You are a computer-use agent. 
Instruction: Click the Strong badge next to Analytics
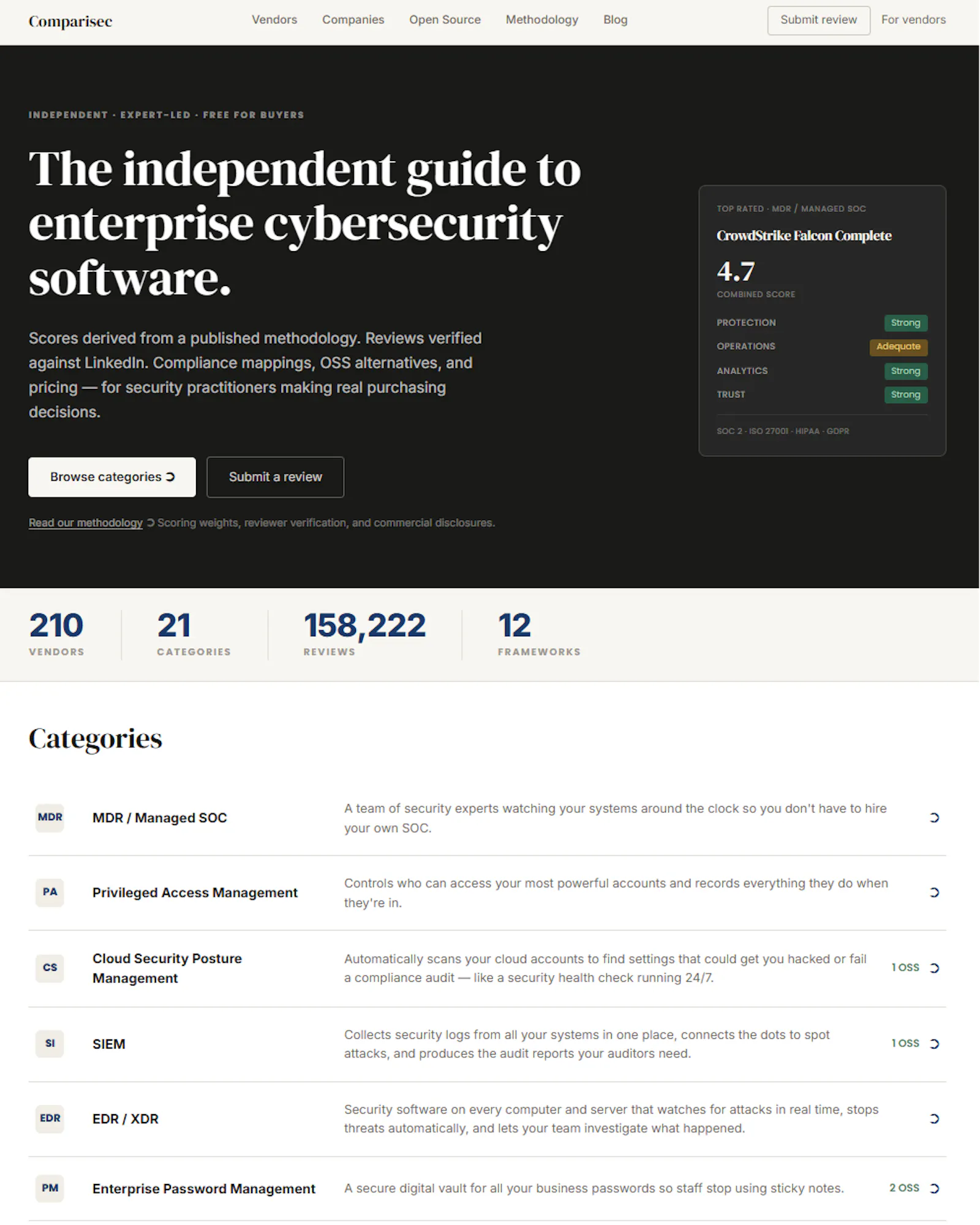pyautogui.click(x=906, y=371)
